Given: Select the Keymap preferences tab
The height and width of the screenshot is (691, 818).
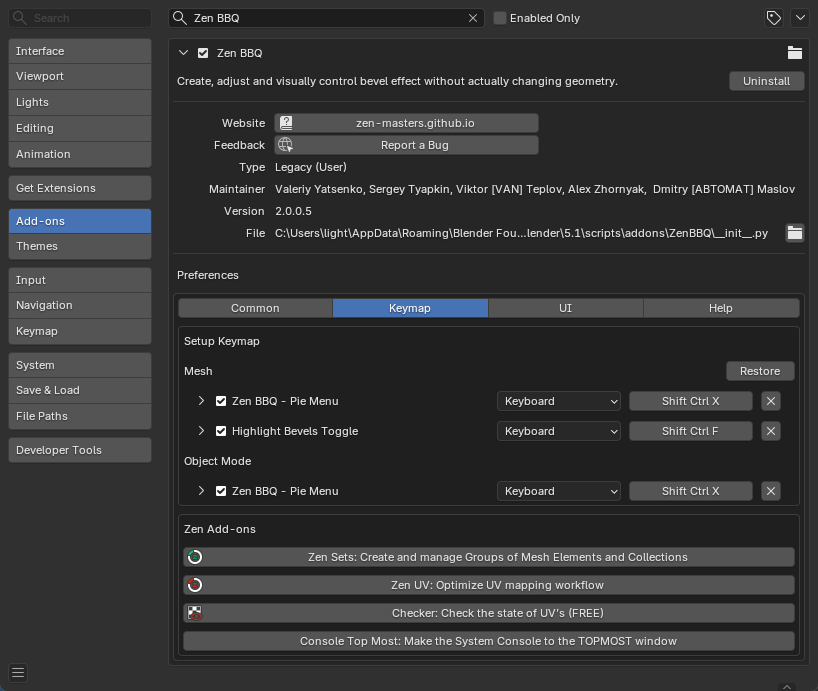Looking at the screenshot, I should coord(410,308).
